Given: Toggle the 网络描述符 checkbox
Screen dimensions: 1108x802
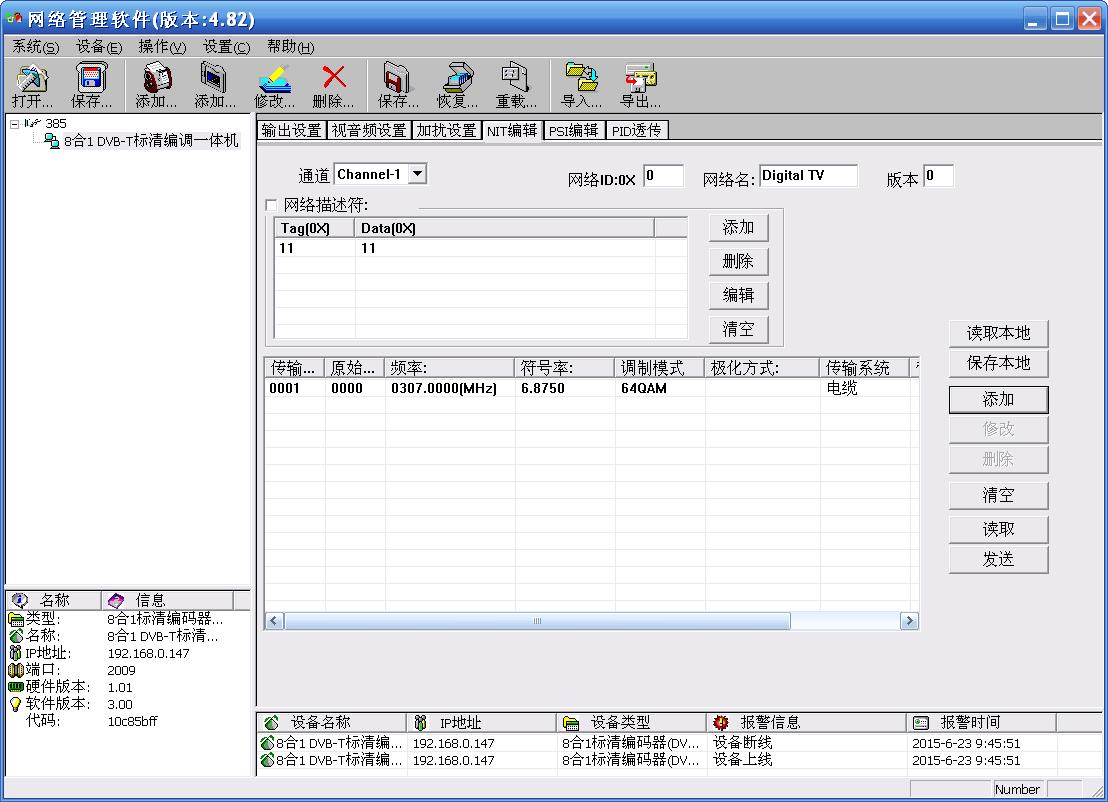Looking at the screenshot, I should (271, 205).
